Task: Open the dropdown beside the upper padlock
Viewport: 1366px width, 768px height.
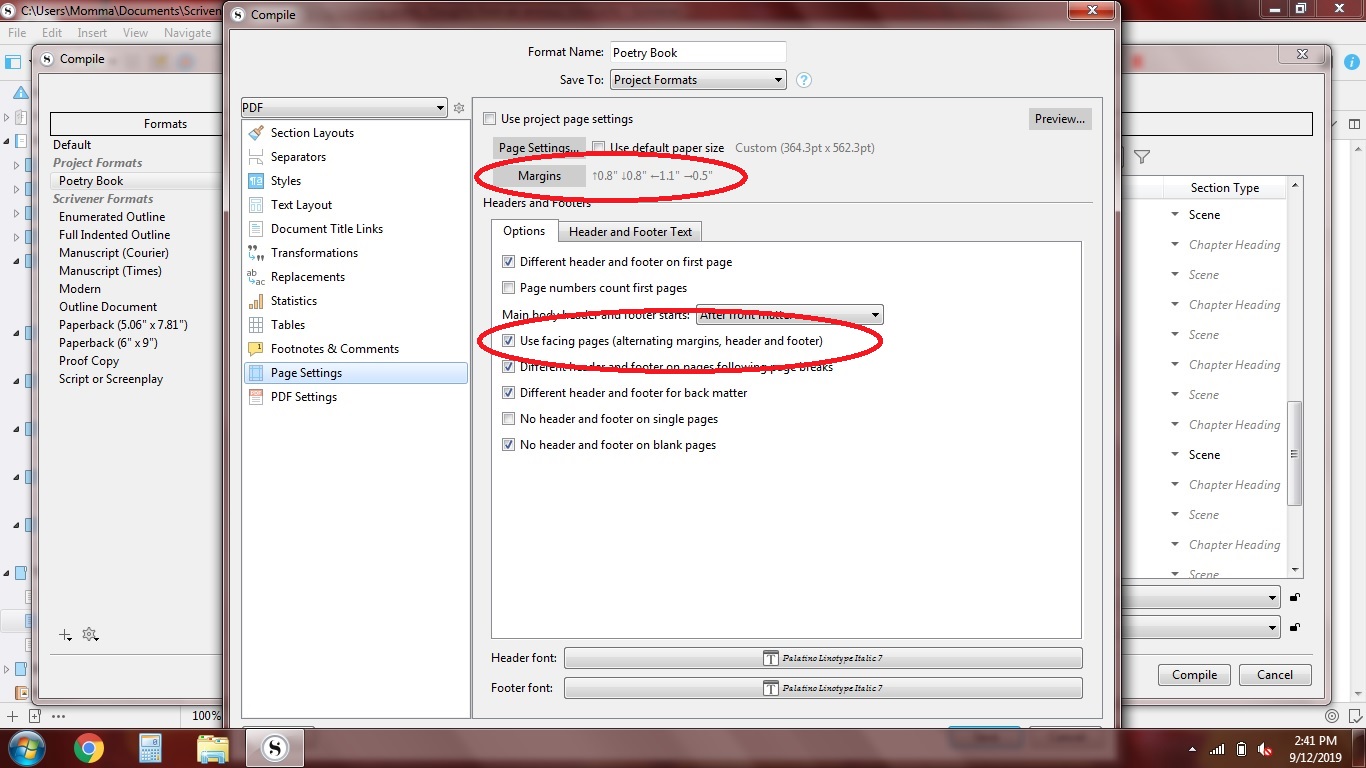Action: click(x=1200, y=597)
